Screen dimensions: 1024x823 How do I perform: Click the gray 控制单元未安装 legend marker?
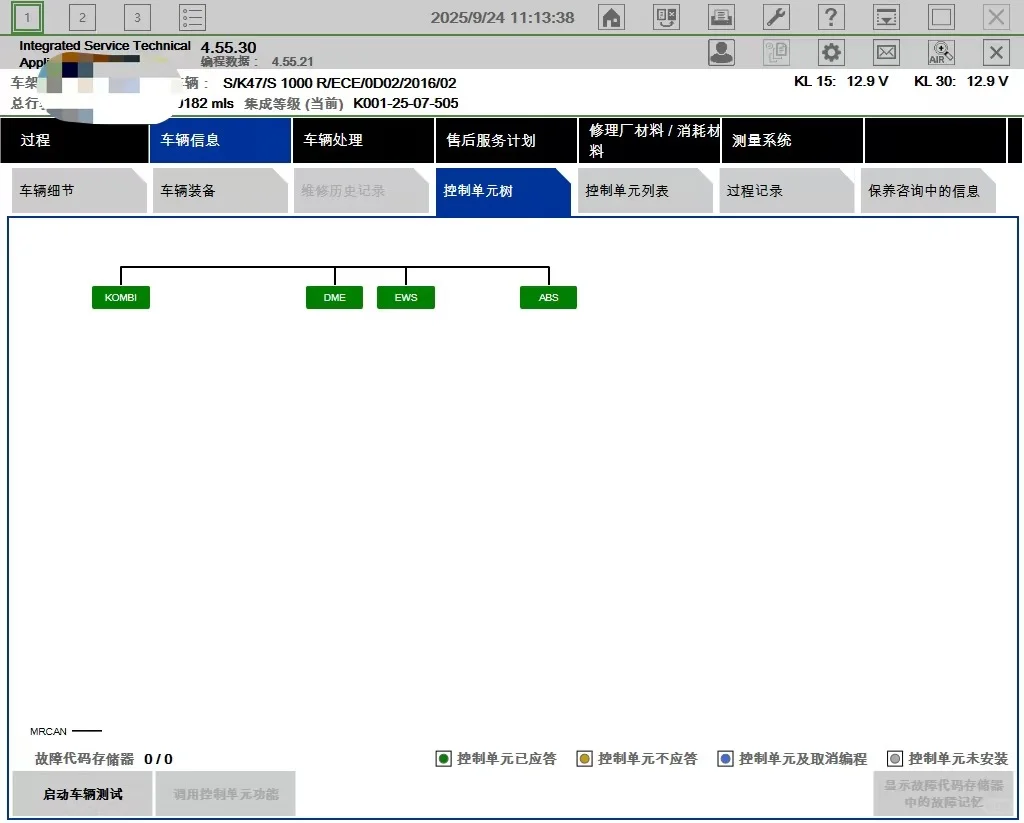click(x=895, y=759)
